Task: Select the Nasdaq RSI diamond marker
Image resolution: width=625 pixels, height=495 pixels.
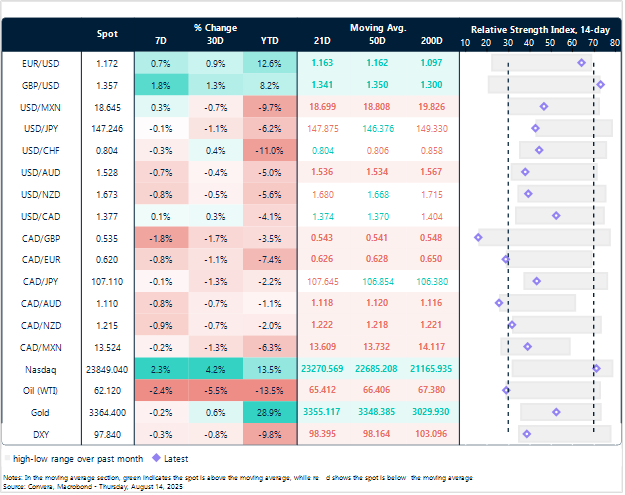Action: [596, 368]
